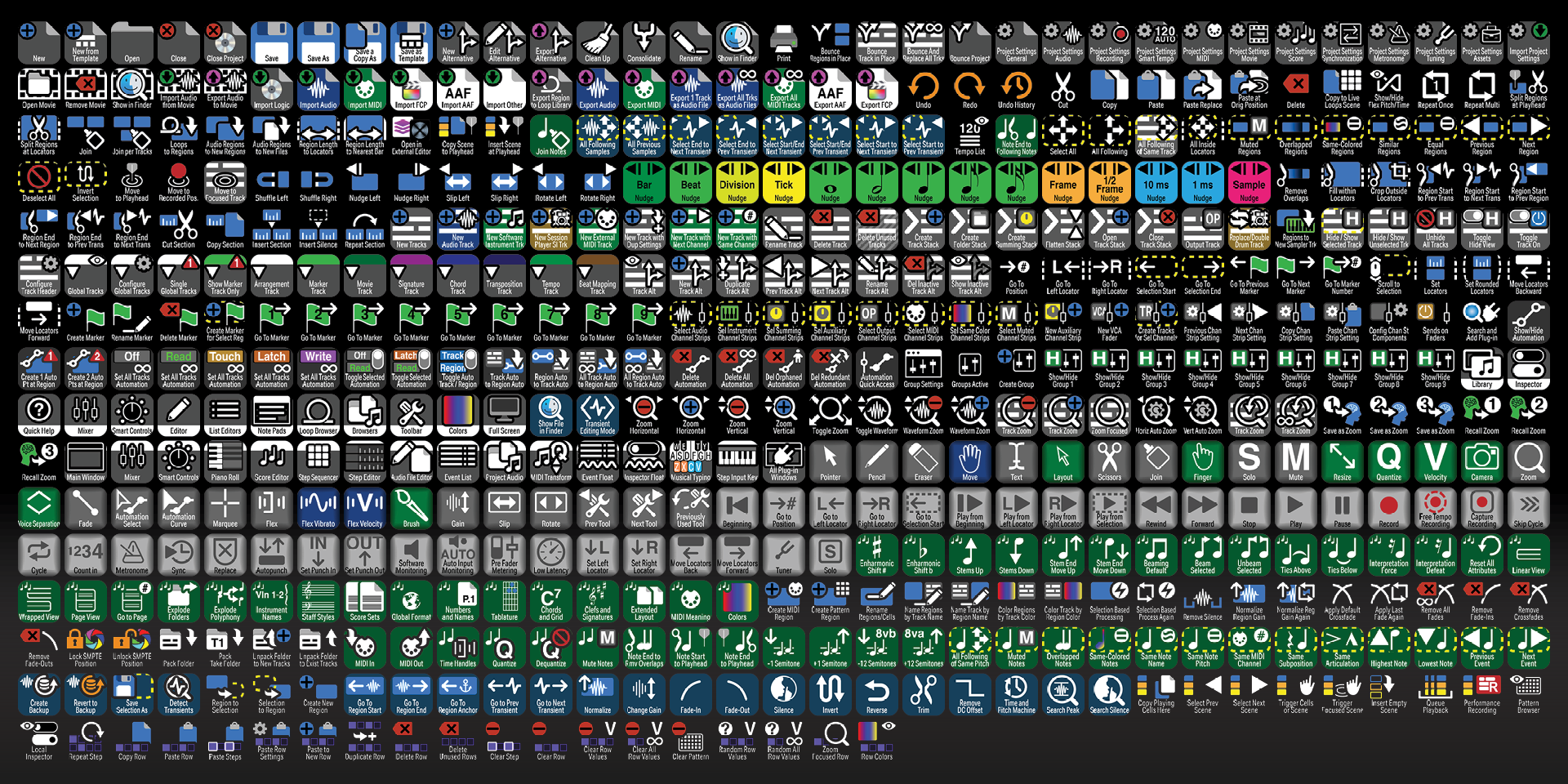This screenshot has height=784, width=1568.
Task: Show the Beat Mapping Track icon
Action: click(597, 275)
